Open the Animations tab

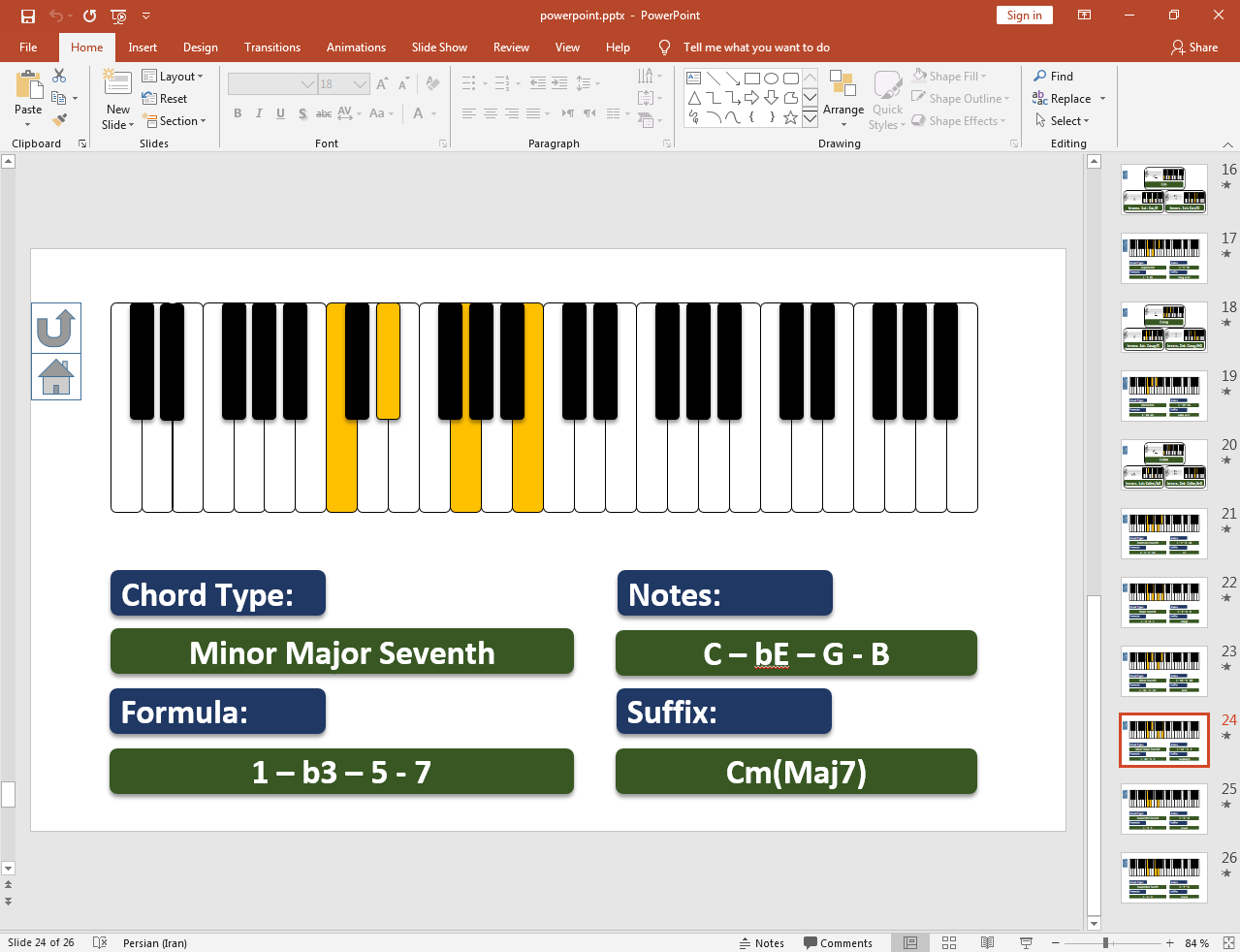(356, 48)
